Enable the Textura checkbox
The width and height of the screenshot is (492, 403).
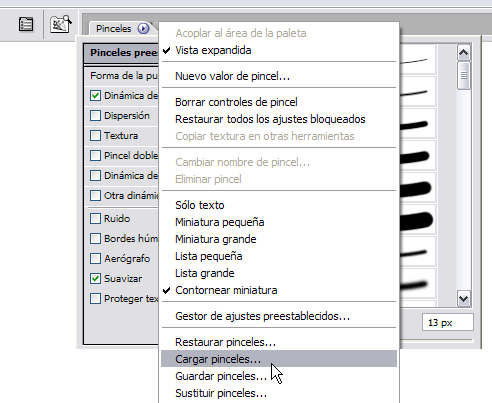[x=95, y=136]
